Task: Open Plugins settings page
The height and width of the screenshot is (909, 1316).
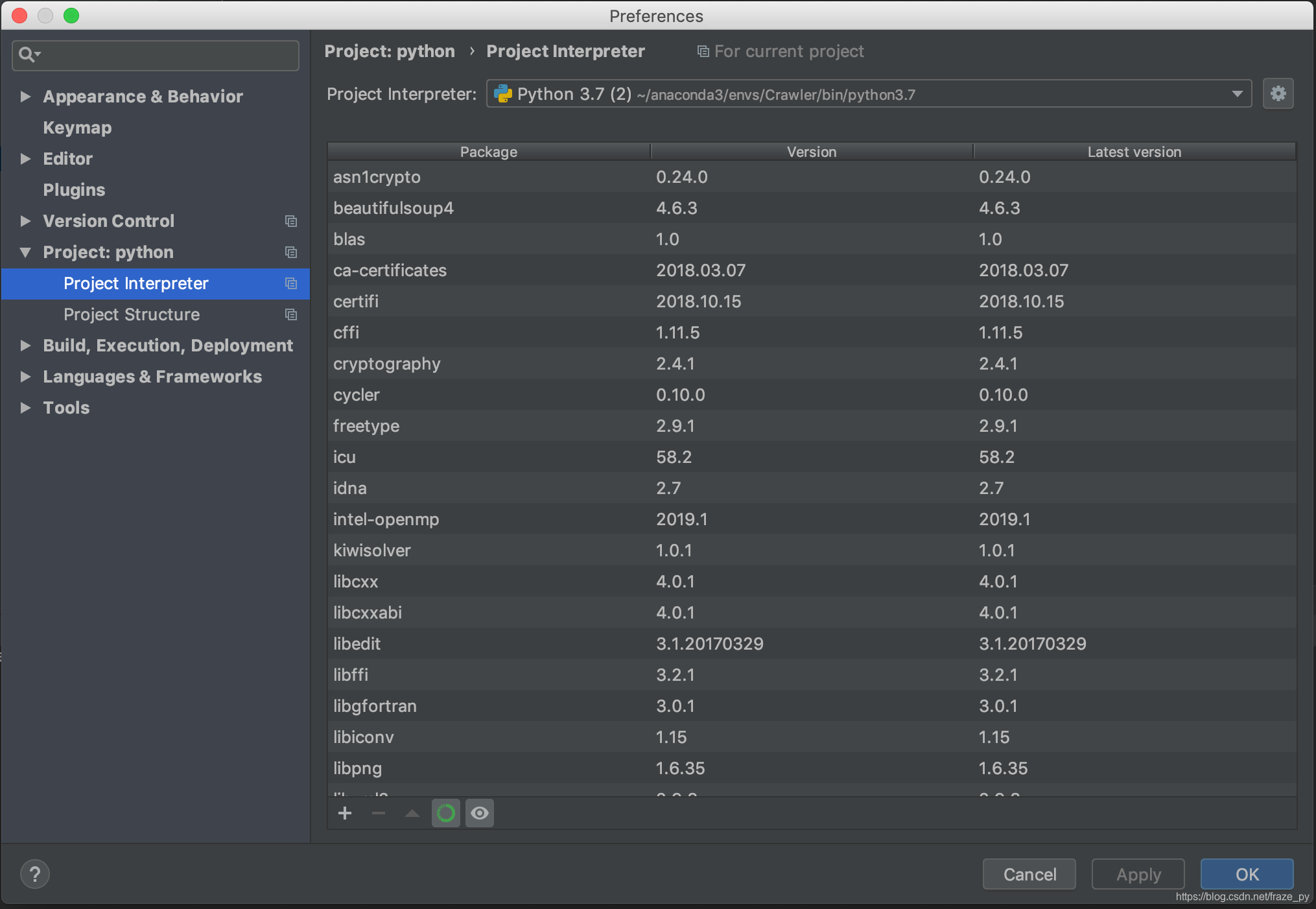Action: [x=74, y=190]
